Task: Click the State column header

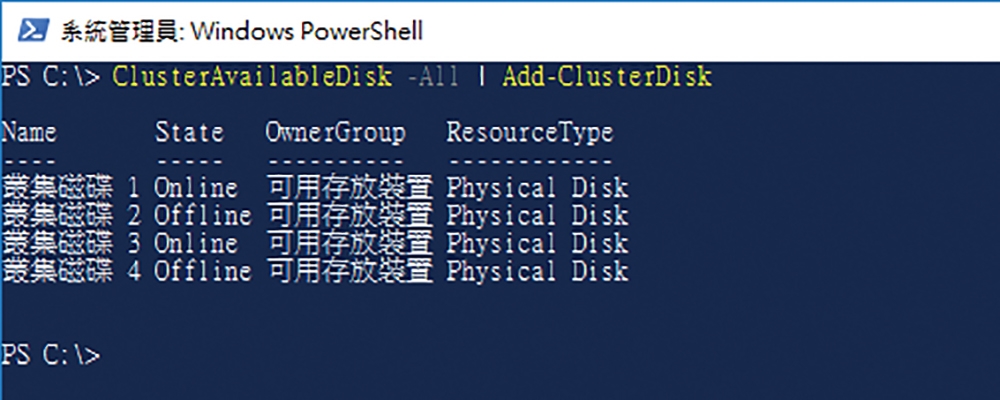Action: [189, 133]
